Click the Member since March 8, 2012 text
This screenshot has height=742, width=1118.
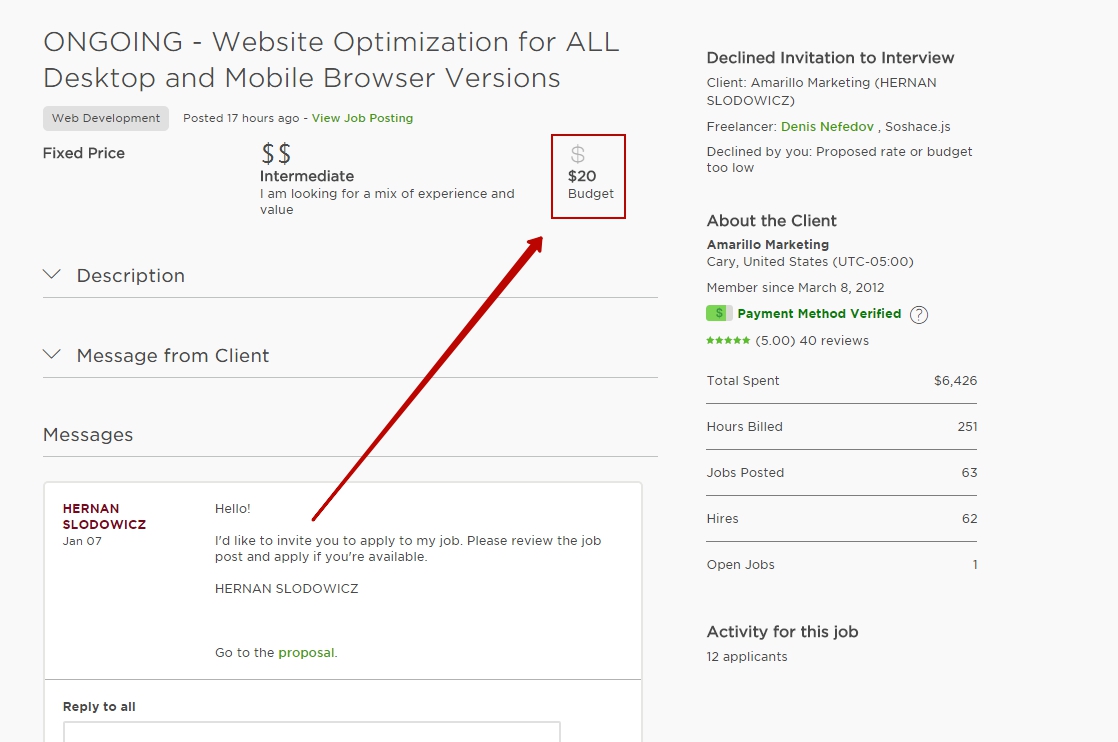coord(795,288)
